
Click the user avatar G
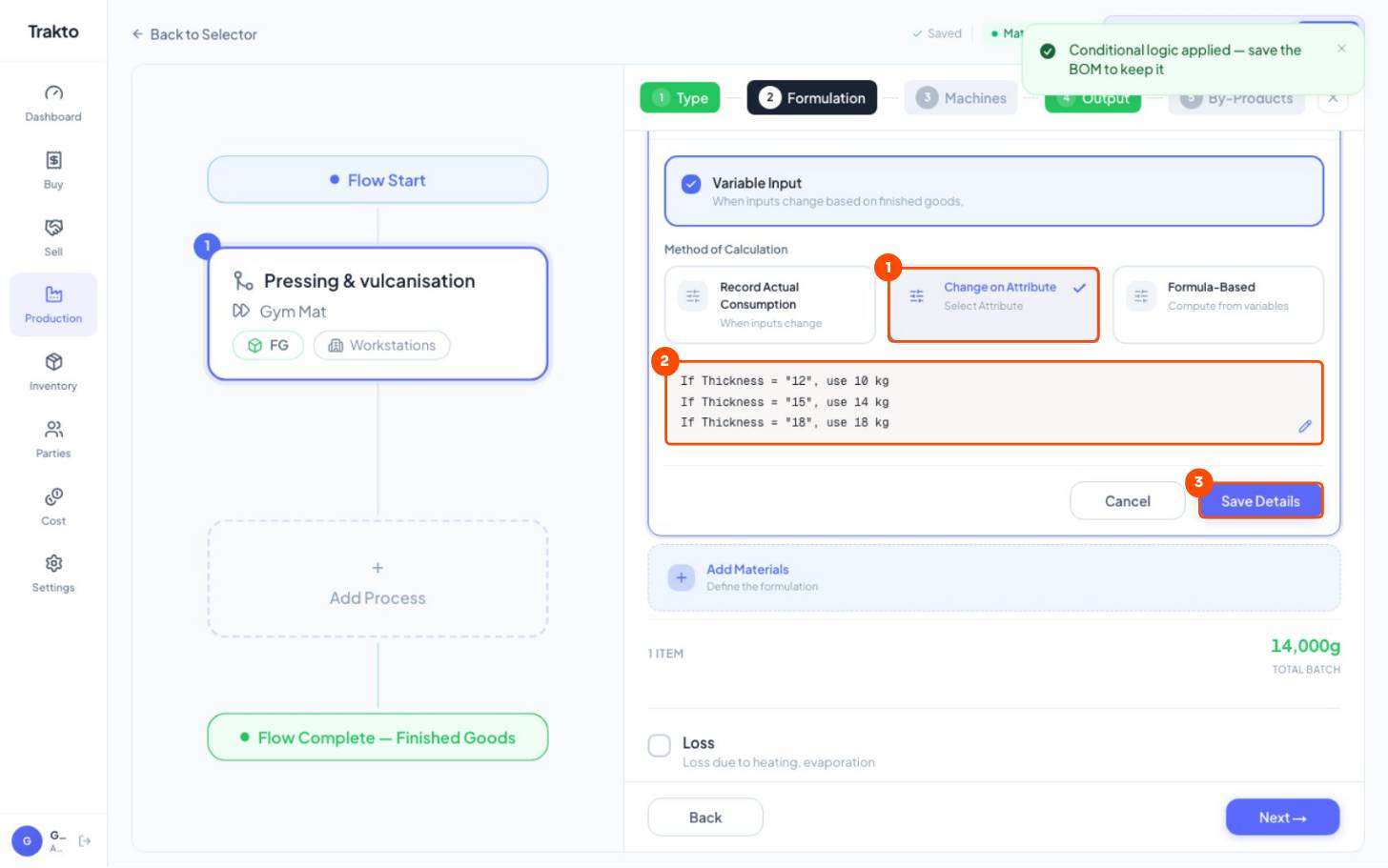(x=27, y=841)
